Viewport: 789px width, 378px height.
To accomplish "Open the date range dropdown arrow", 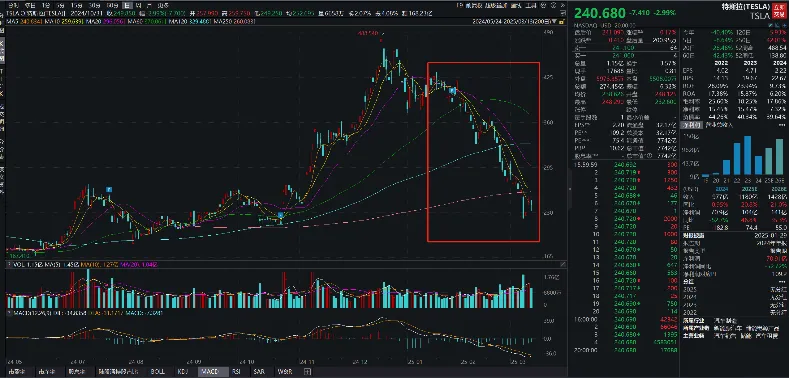I will 554,22.
